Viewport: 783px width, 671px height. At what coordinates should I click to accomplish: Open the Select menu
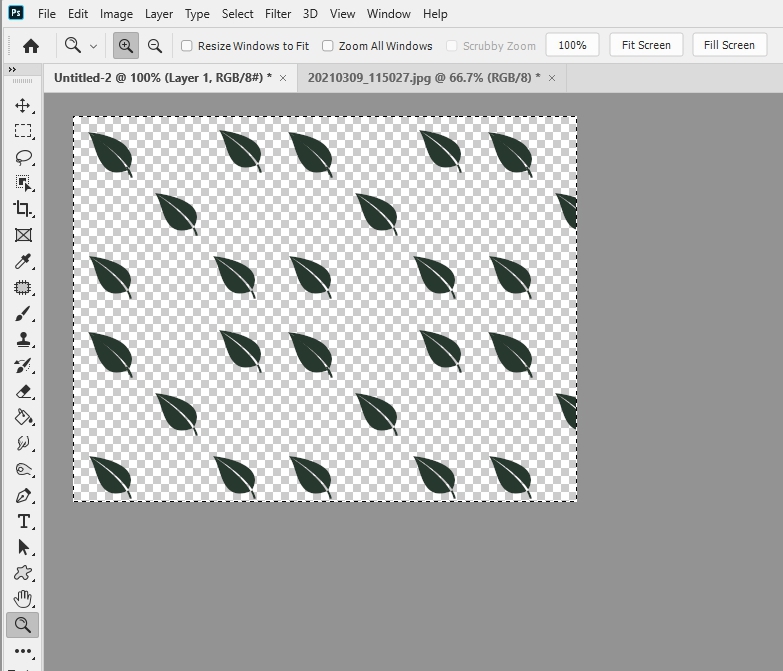(238, 14)
